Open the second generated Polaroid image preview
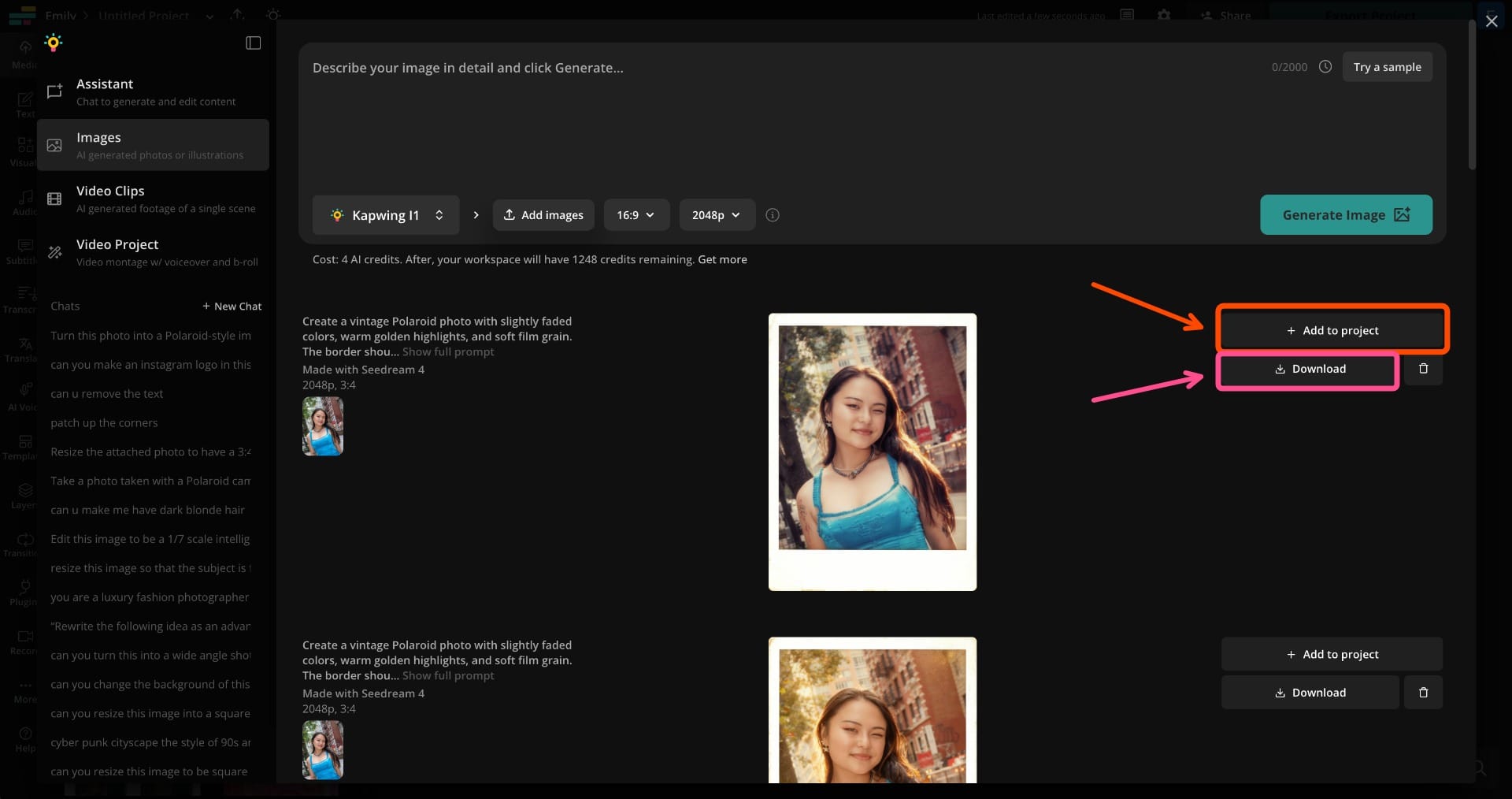 coord(873,710)
